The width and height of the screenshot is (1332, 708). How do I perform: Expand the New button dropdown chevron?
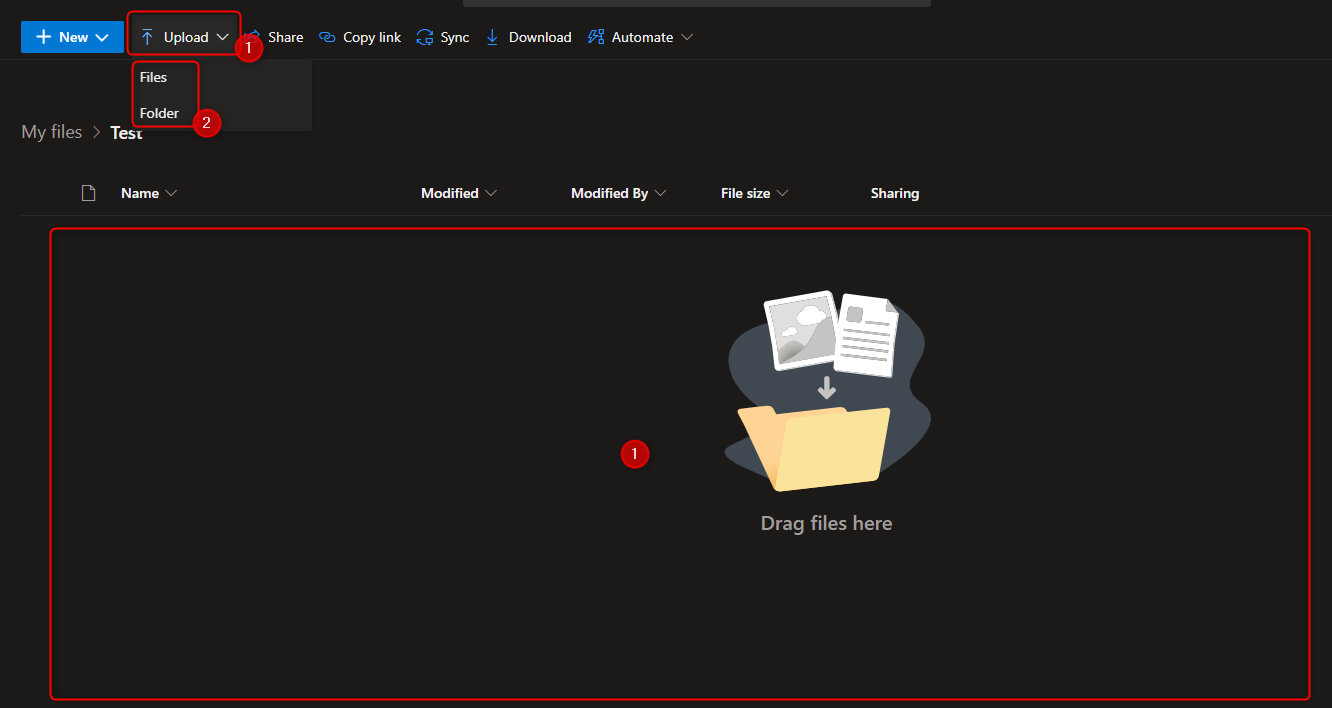102,37
